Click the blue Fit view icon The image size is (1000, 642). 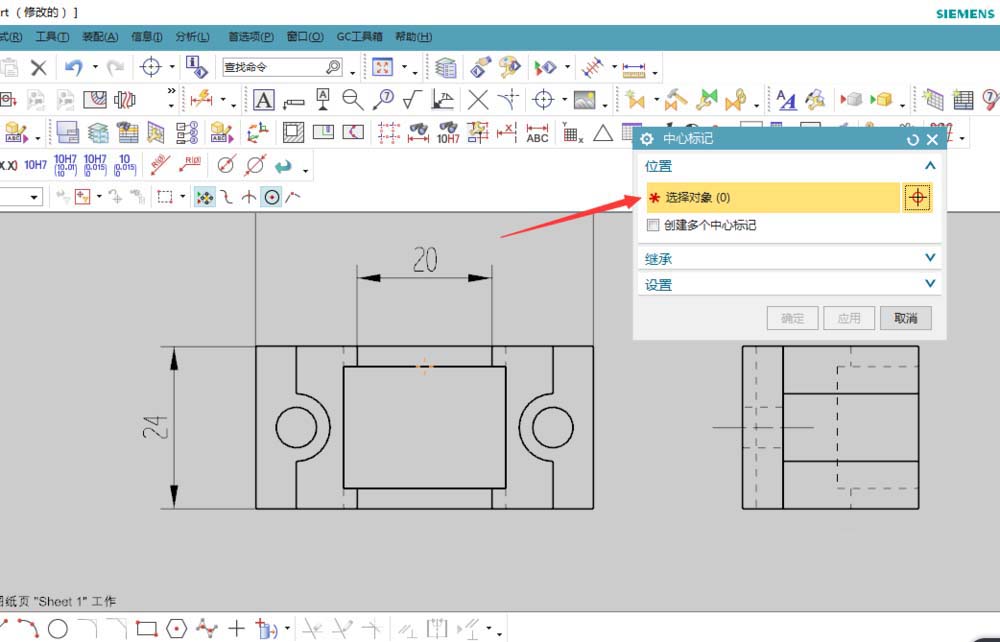pyautogui.click(x=382, y=67)
